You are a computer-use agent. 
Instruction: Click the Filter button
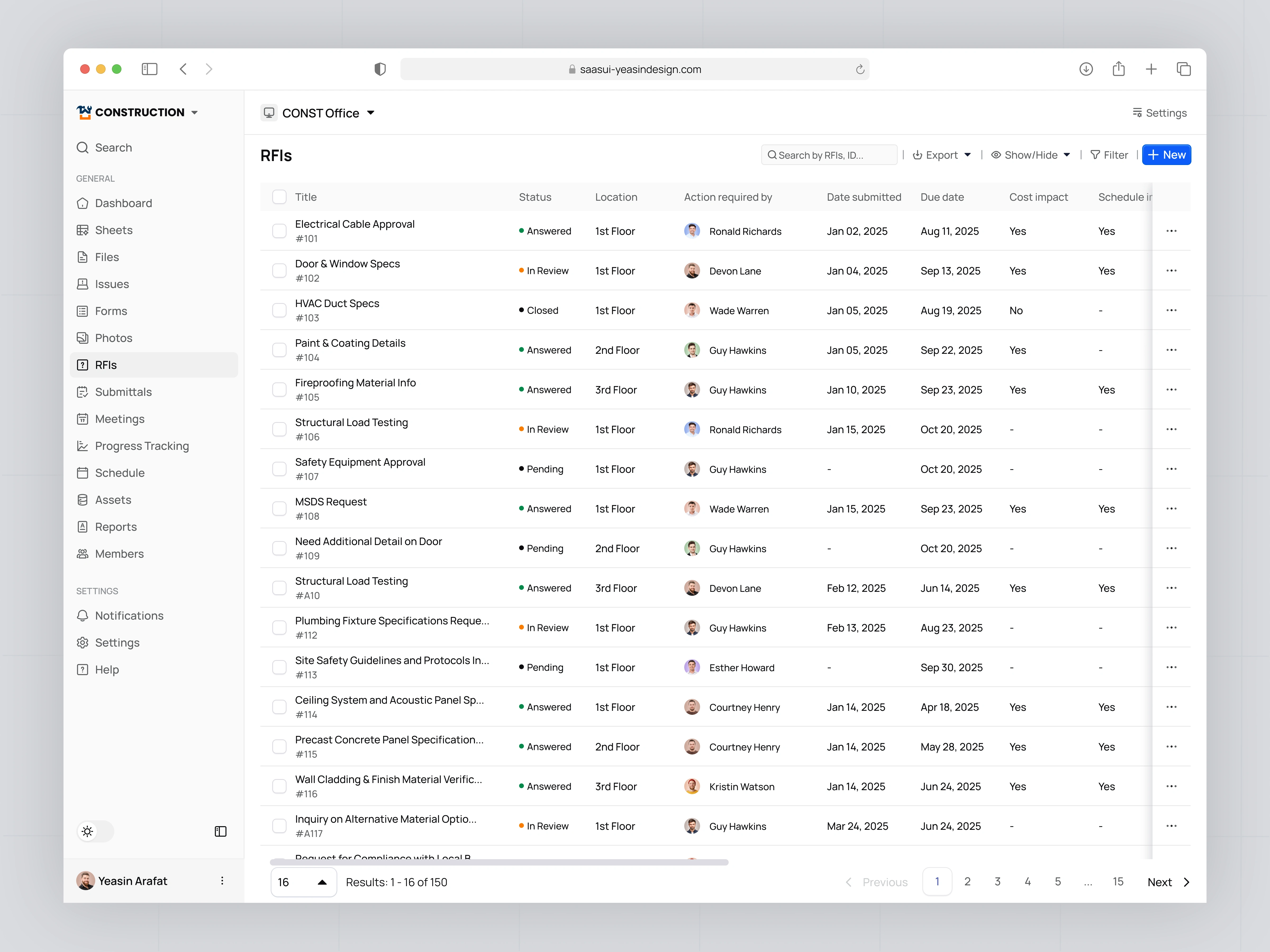click(1109, 155)
